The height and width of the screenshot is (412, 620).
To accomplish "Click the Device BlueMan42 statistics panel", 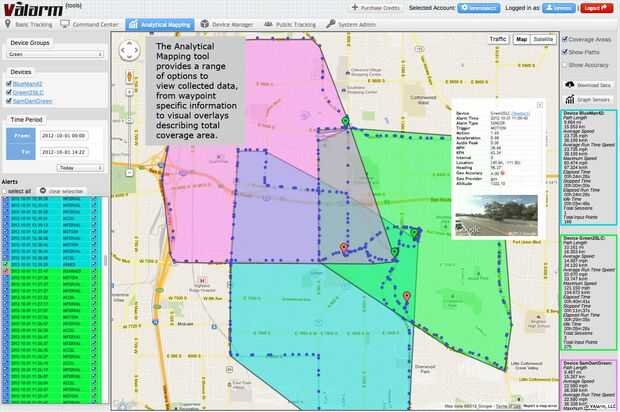I will (x=588, y=168).
